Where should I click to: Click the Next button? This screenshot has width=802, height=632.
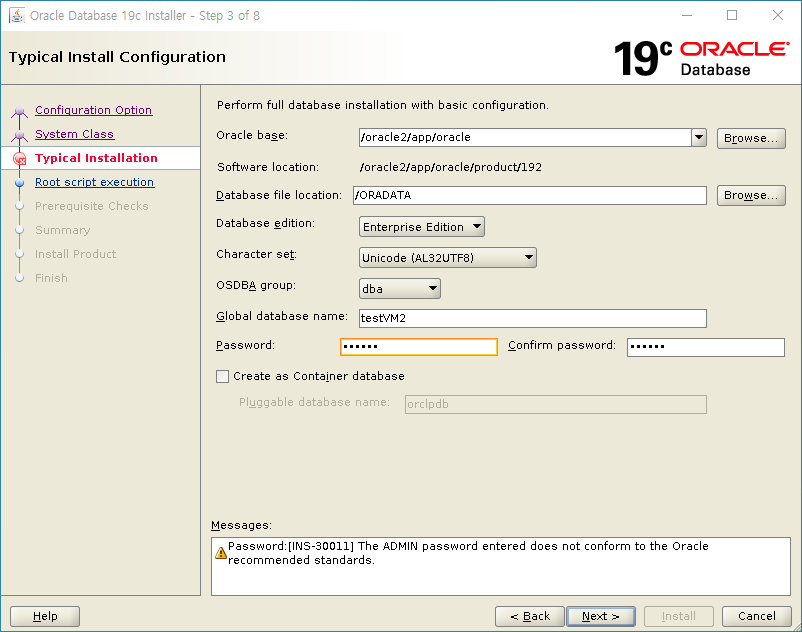[x=601, y=616]
